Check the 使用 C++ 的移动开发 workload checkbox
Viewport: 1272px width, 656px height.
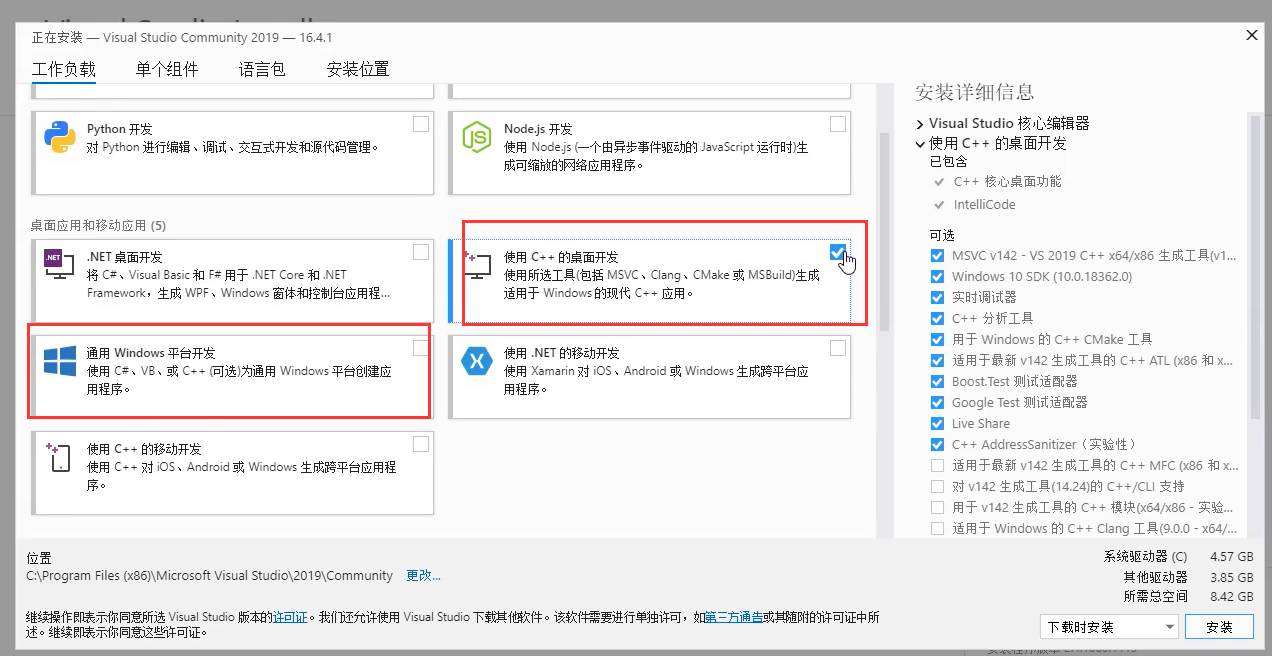point(421,444)
